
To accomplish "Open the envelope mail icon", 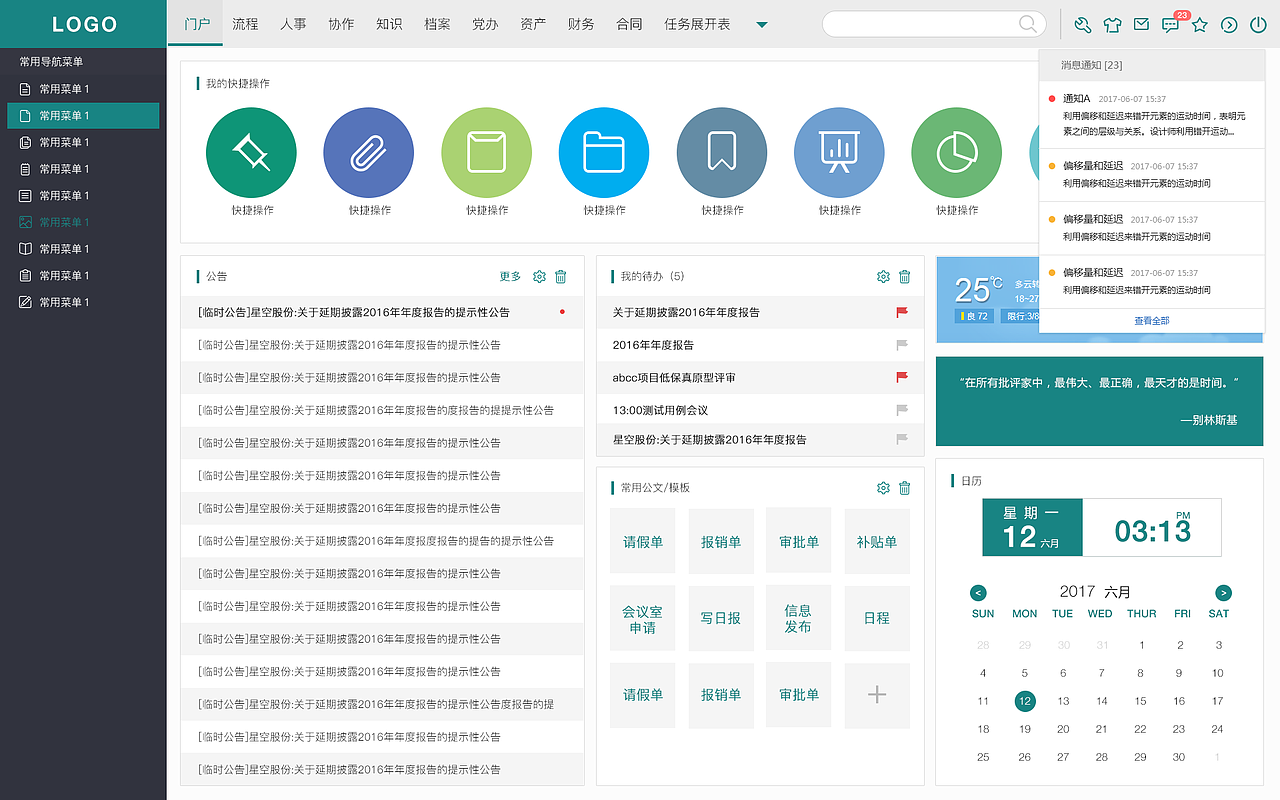I will (x=1141, y=25).
